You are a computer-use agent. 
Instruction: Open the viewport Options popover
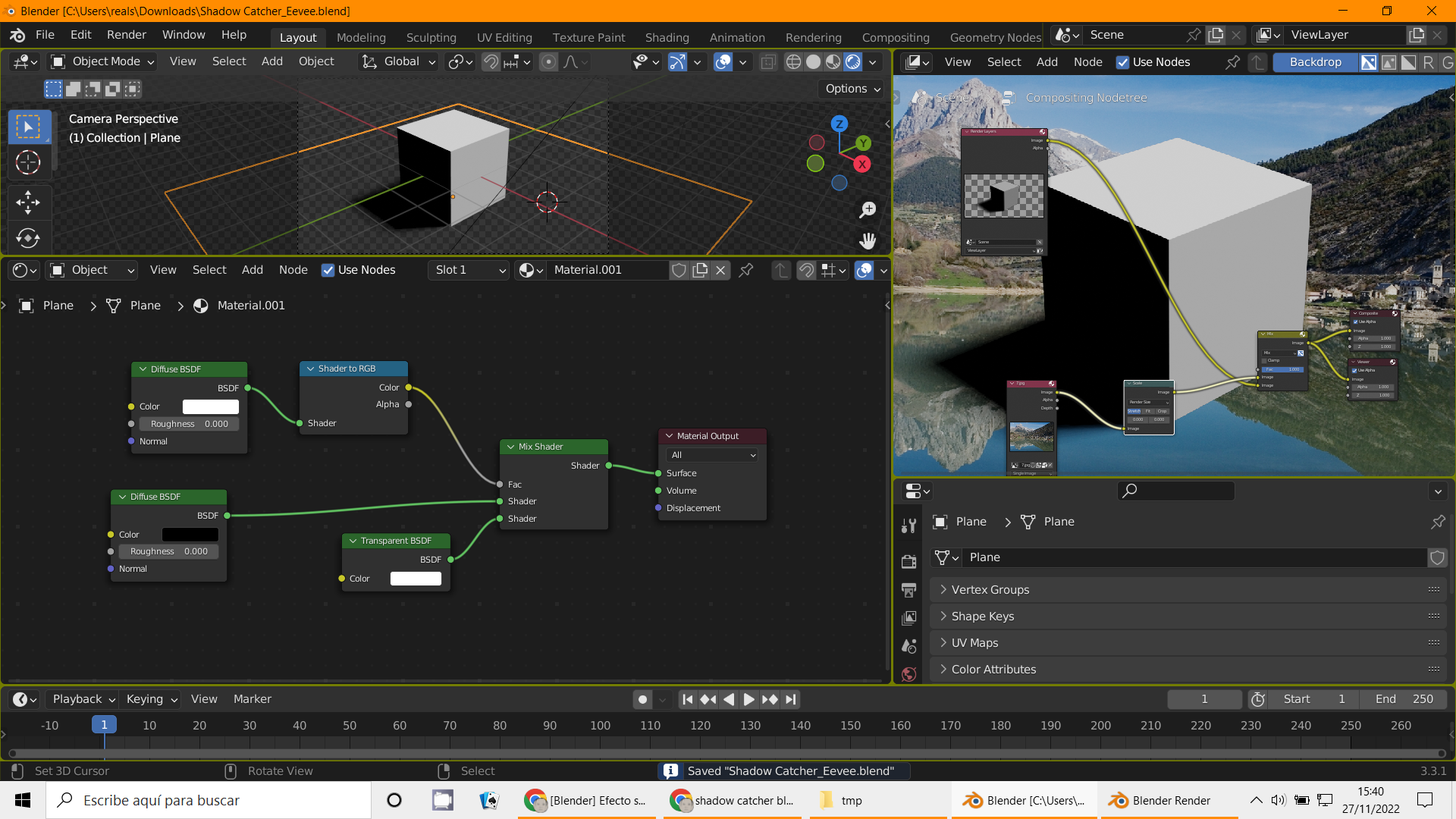pyautogui.click(x=852, y=89)
